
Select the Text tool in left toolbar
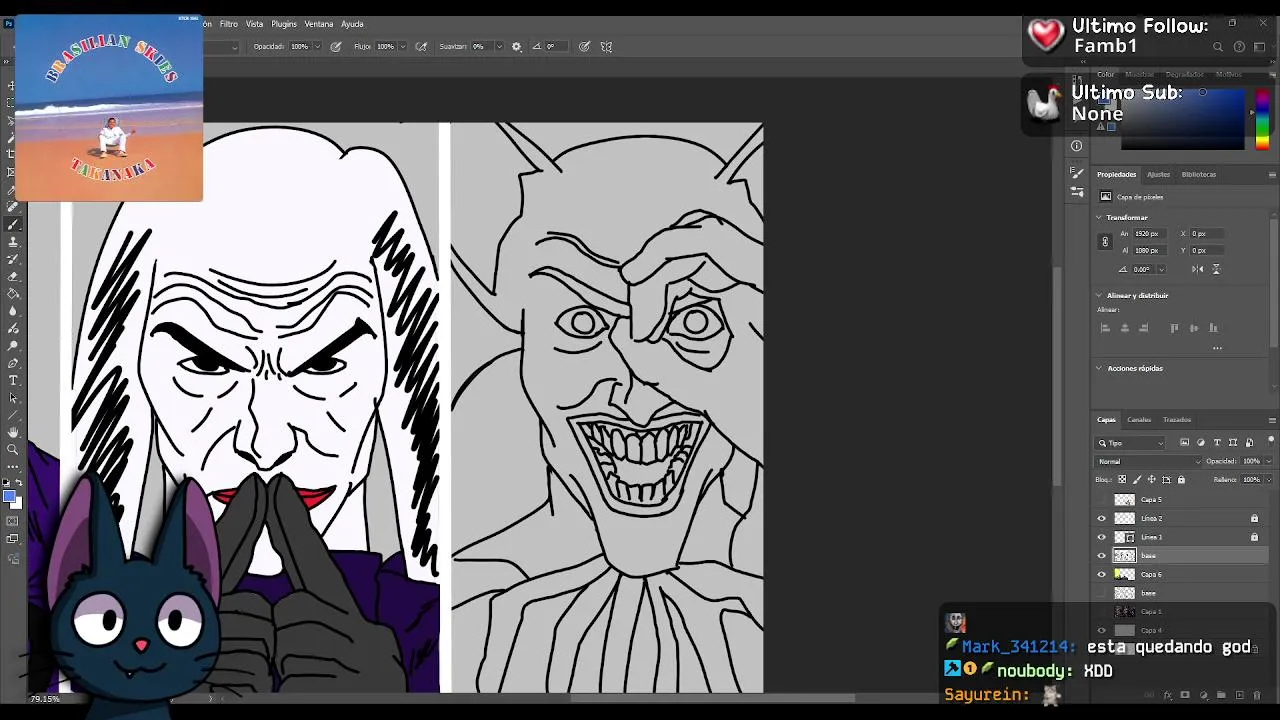13,380
